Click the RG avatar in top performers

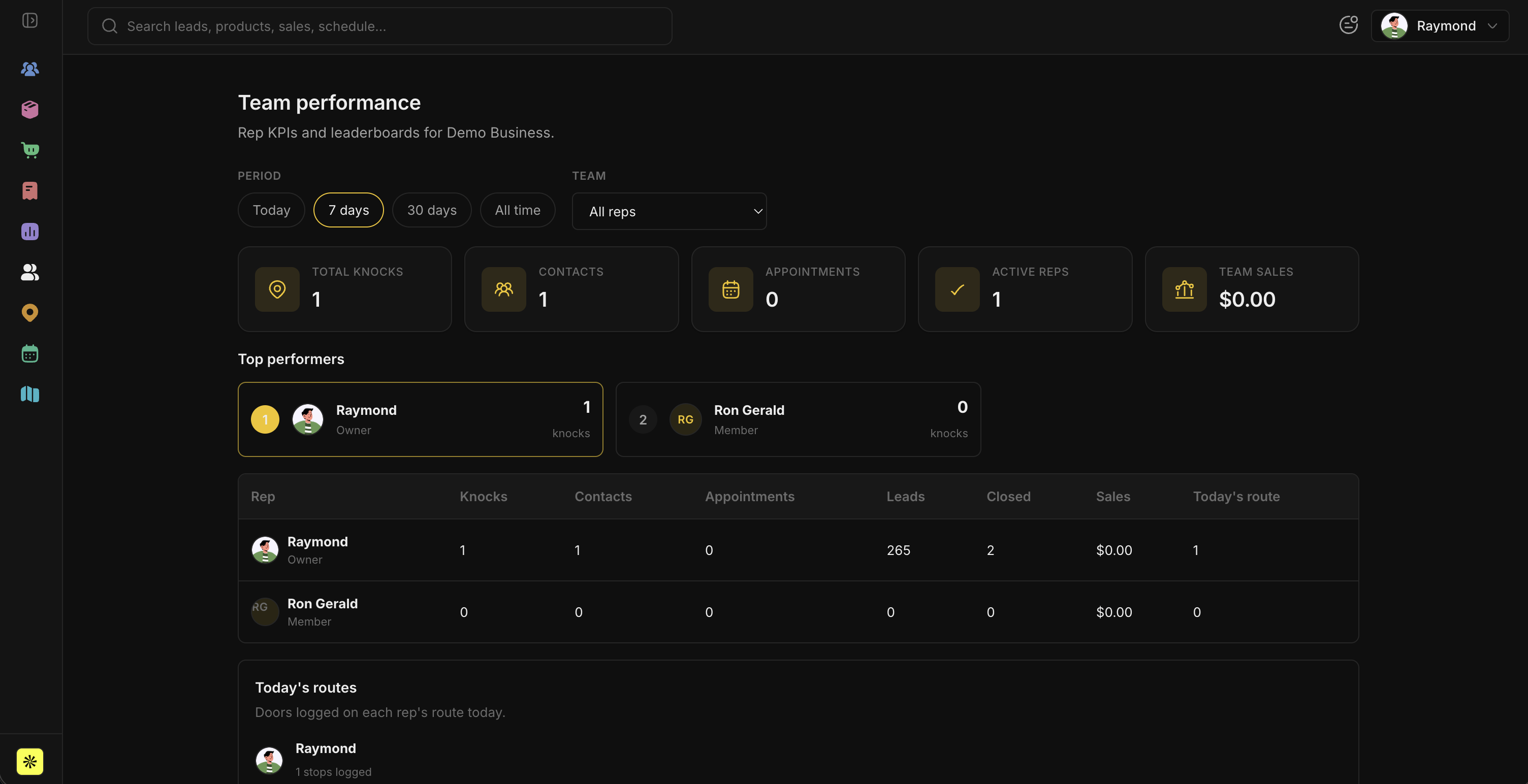686,419
